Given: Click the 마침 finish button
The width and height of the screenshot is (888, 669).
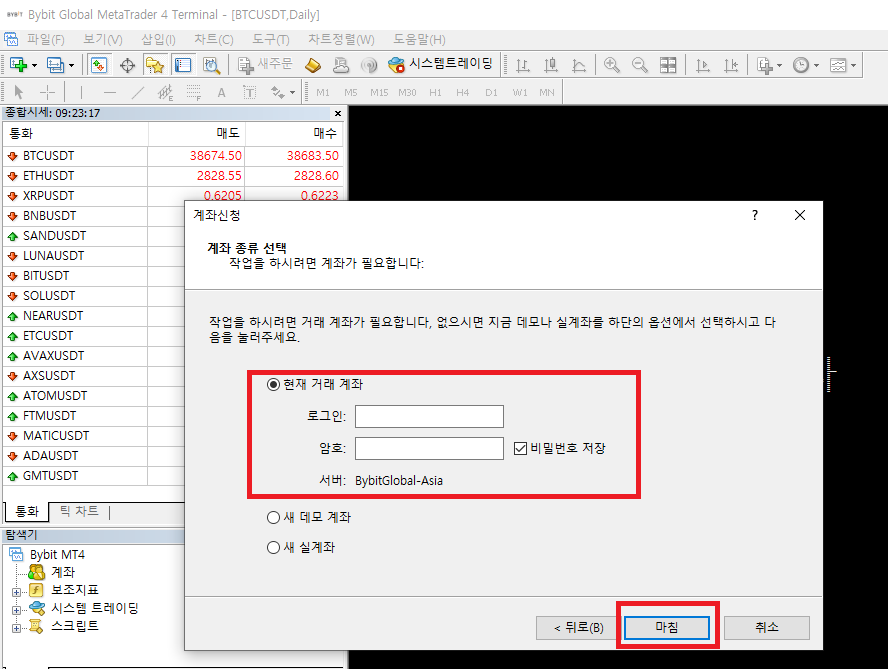Looking at the screenshot, I should (x=667, y=628).
